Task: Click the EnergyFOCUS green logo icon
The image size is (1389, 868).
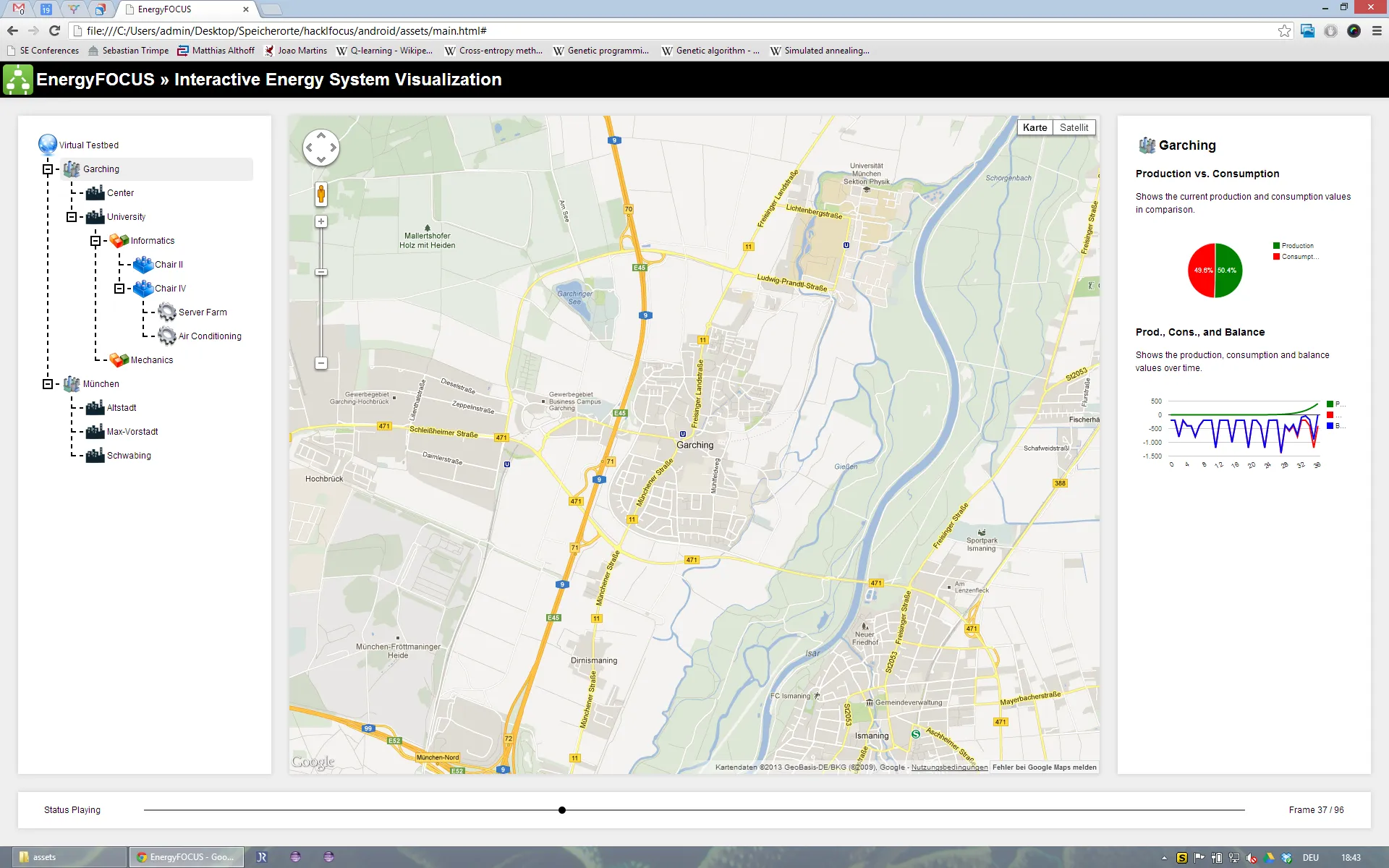Action: (x=18, y=80)
